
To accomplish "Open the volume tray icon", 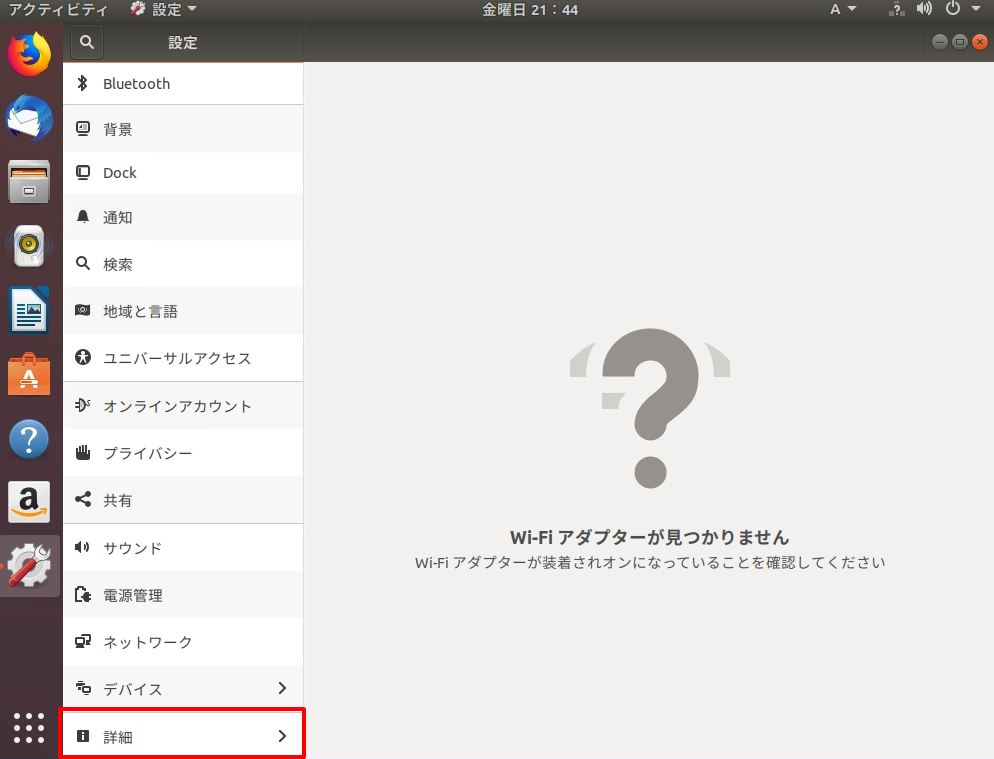I will (x=924, y=9).
